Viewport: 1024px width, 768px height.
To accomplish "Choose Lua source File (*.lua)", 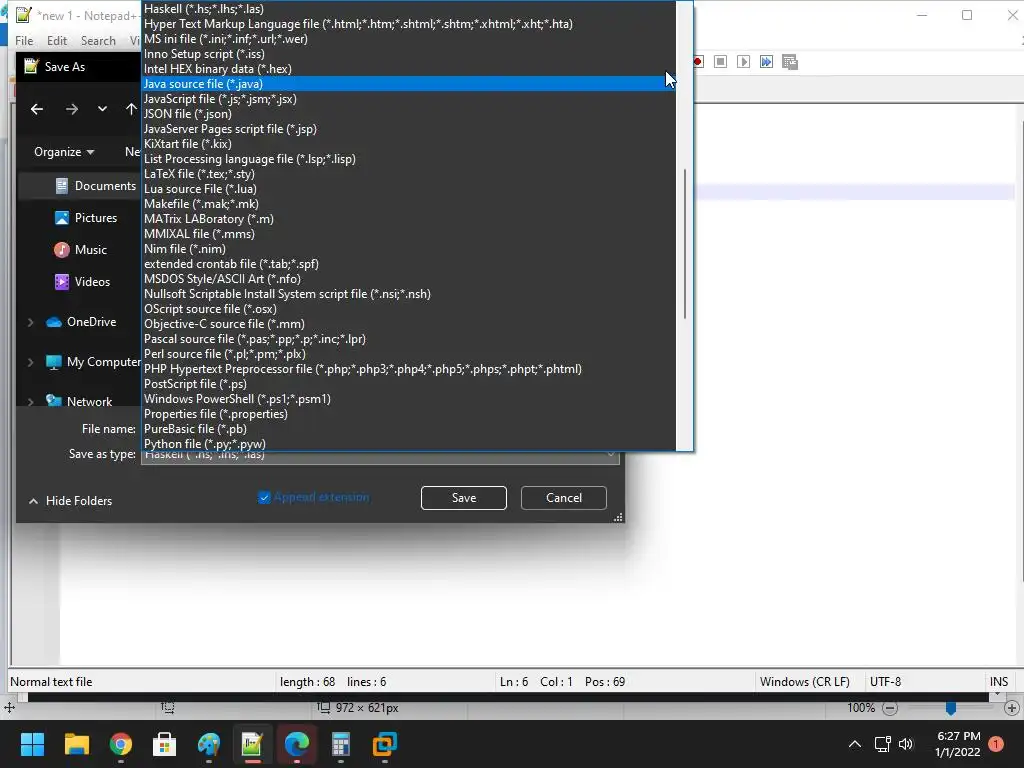I will tap(409, 189).
